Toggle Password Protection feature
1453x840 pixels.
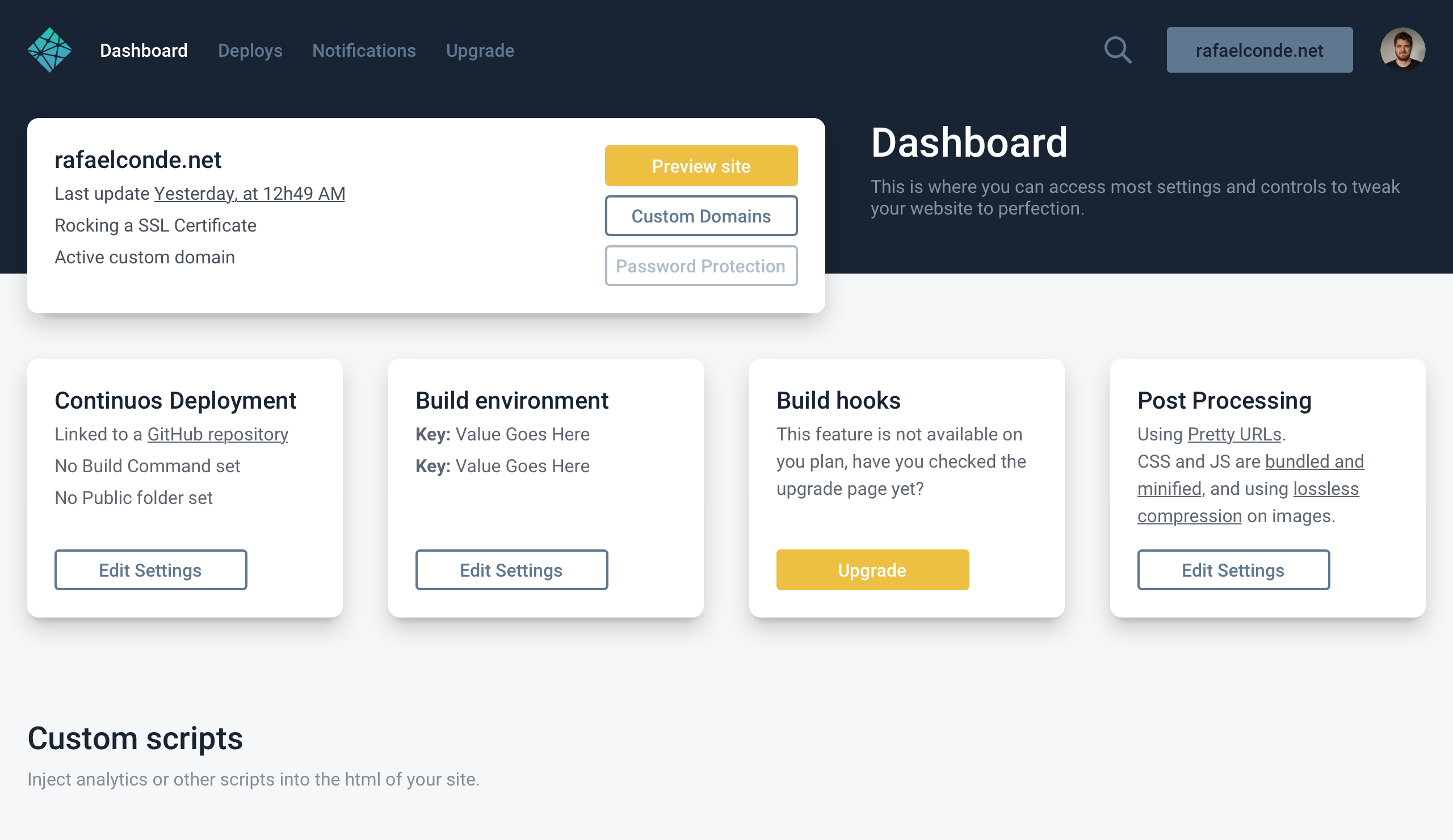pos(701,265)
